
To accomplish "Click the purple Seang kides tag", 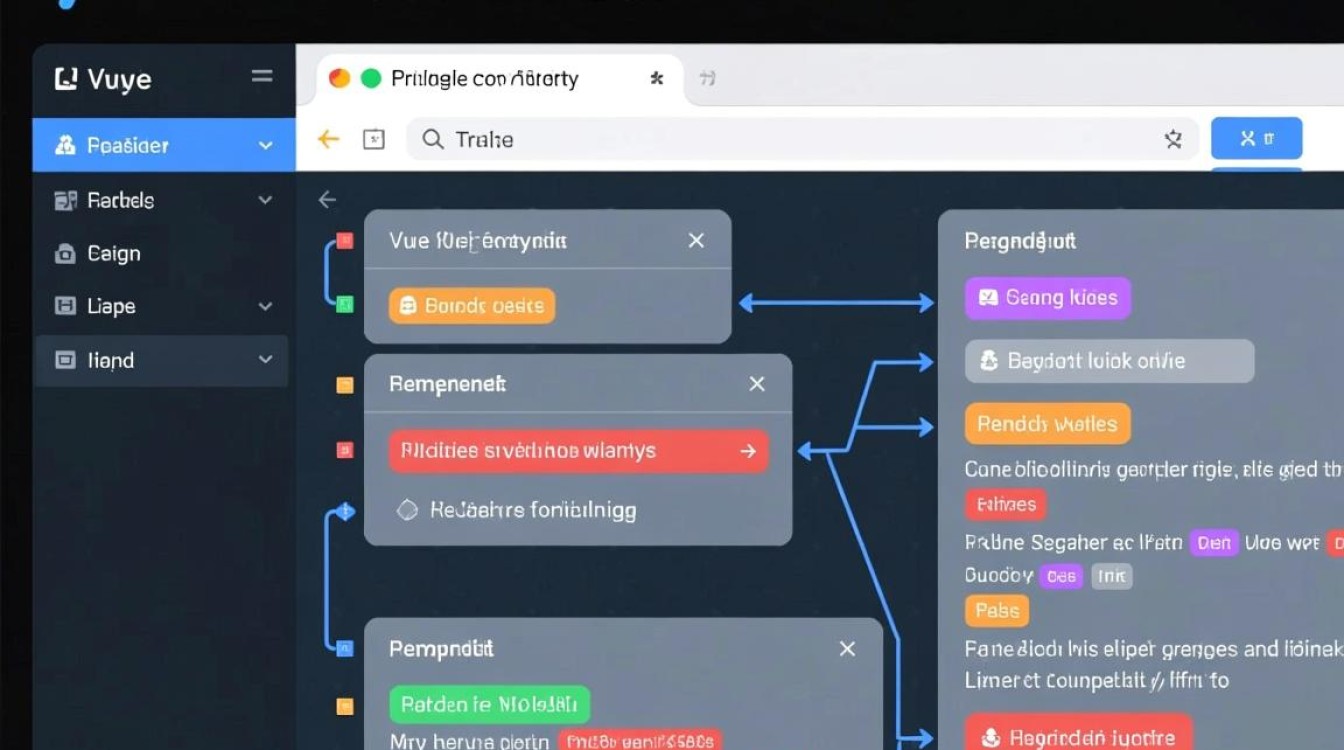I will (x=1047, y=298).
